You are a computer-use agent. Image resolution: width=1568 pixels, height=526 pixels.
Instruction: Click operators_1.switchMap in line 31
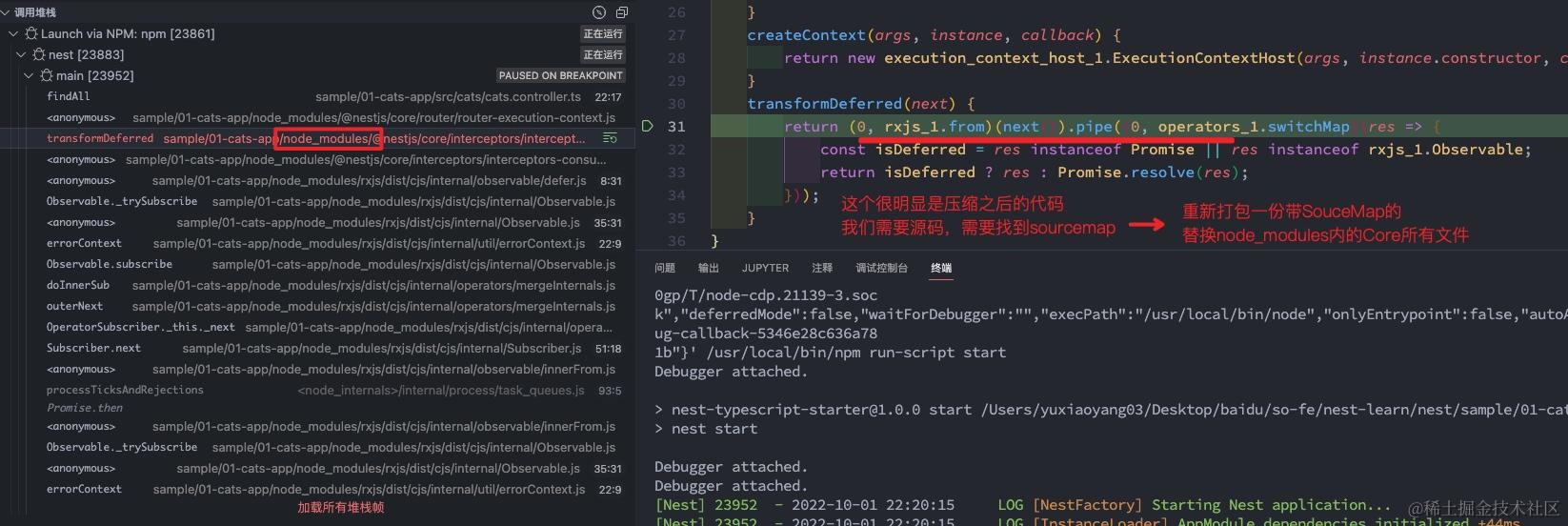click(1254, 127)
